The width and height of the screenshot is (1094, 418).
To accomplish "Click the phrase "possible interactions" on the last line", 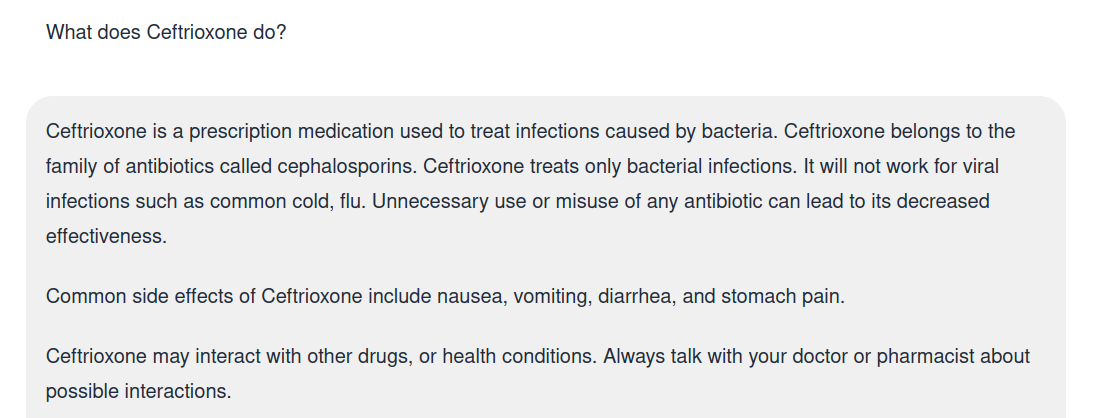I will point(138,391).
